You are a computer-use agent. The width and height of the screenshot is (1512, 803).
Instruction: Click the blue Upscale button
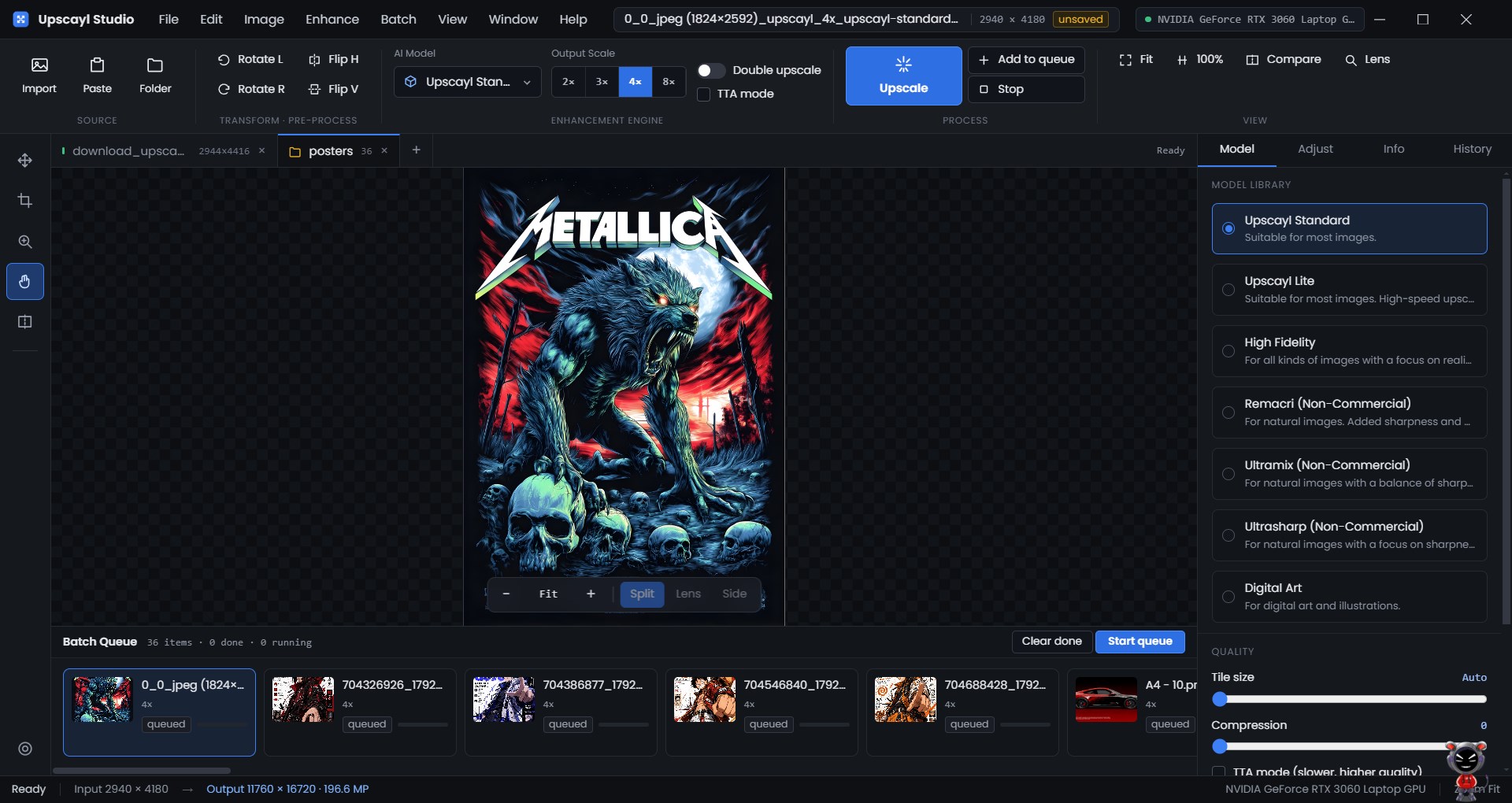coord(904,76)
